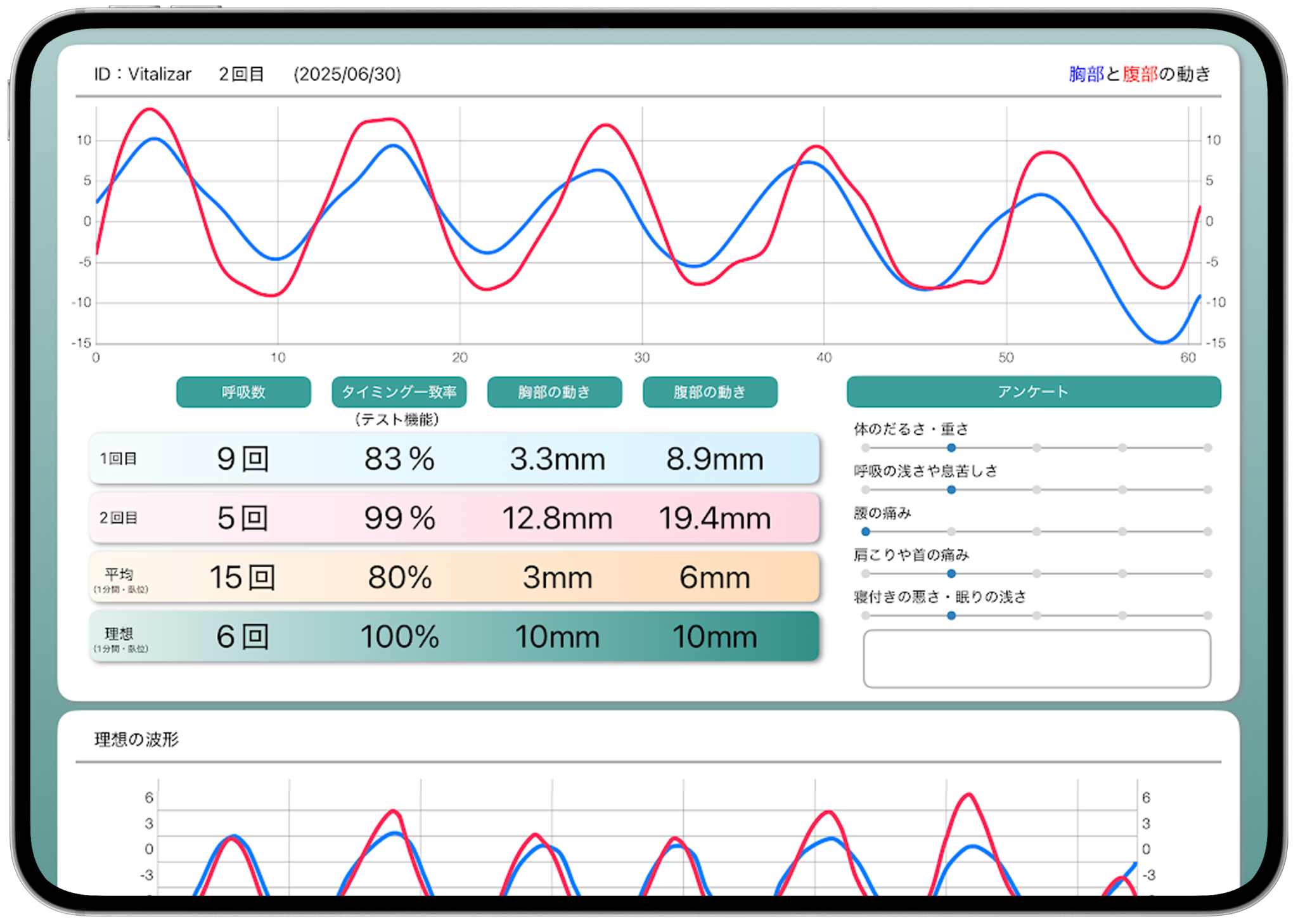
Task: Set 肩こりや首の痛み slider to first dot
Action: 866,574
